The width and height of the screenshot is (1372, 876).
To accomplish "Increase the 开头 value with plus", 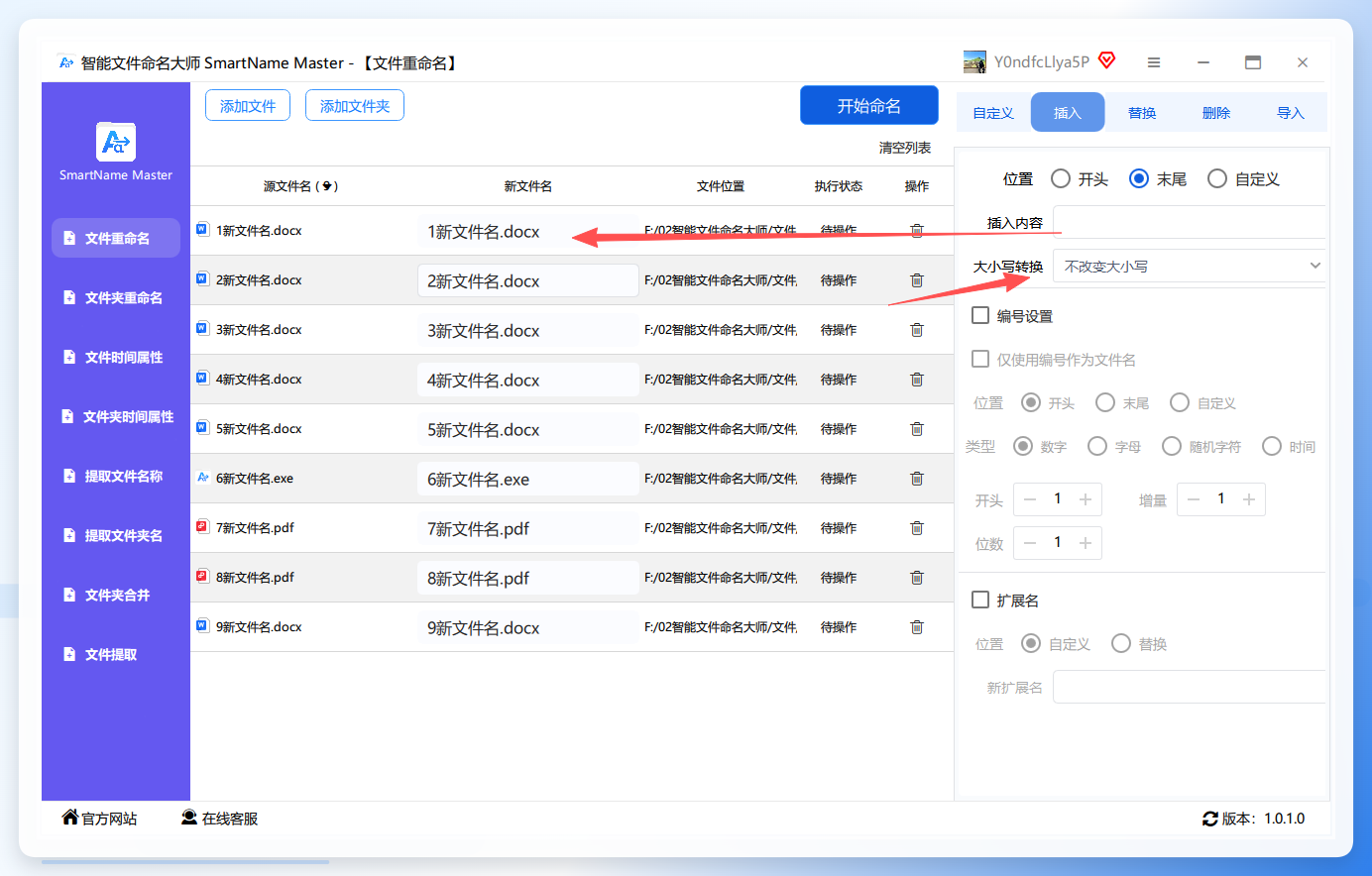I will pos(1086,499).
